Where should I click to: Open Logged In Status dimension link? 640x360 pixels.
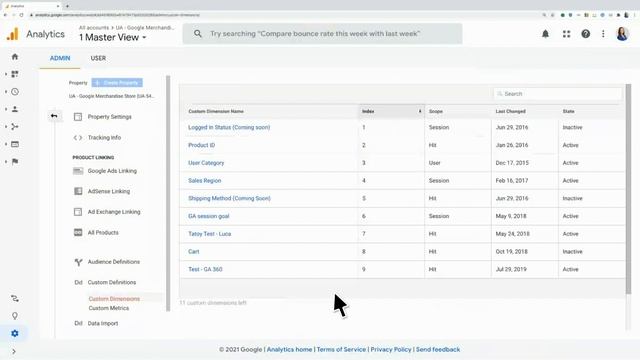(229, 127)
